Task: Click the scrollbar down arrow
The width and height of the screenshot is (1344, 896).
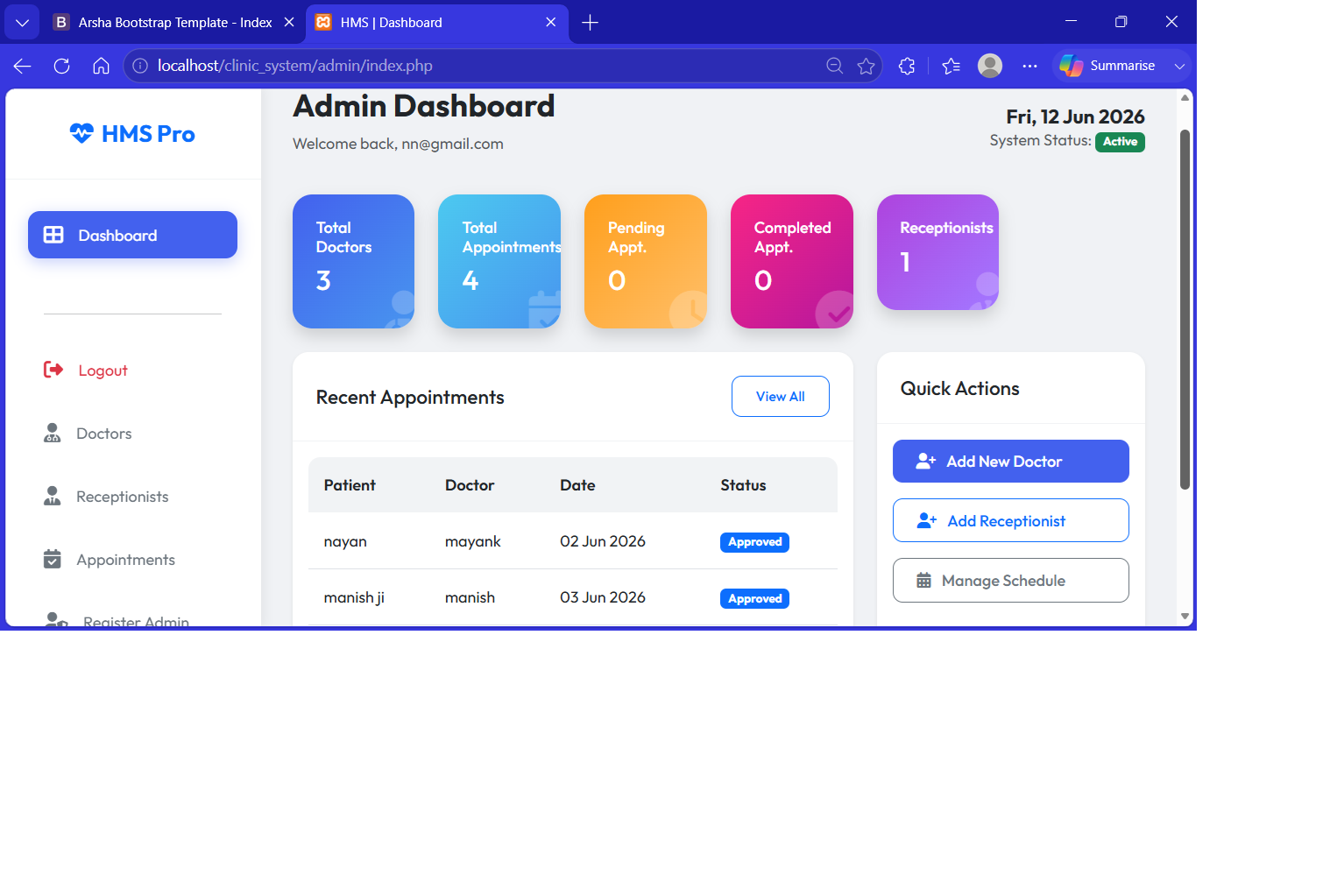Action: click(1185, 617)
